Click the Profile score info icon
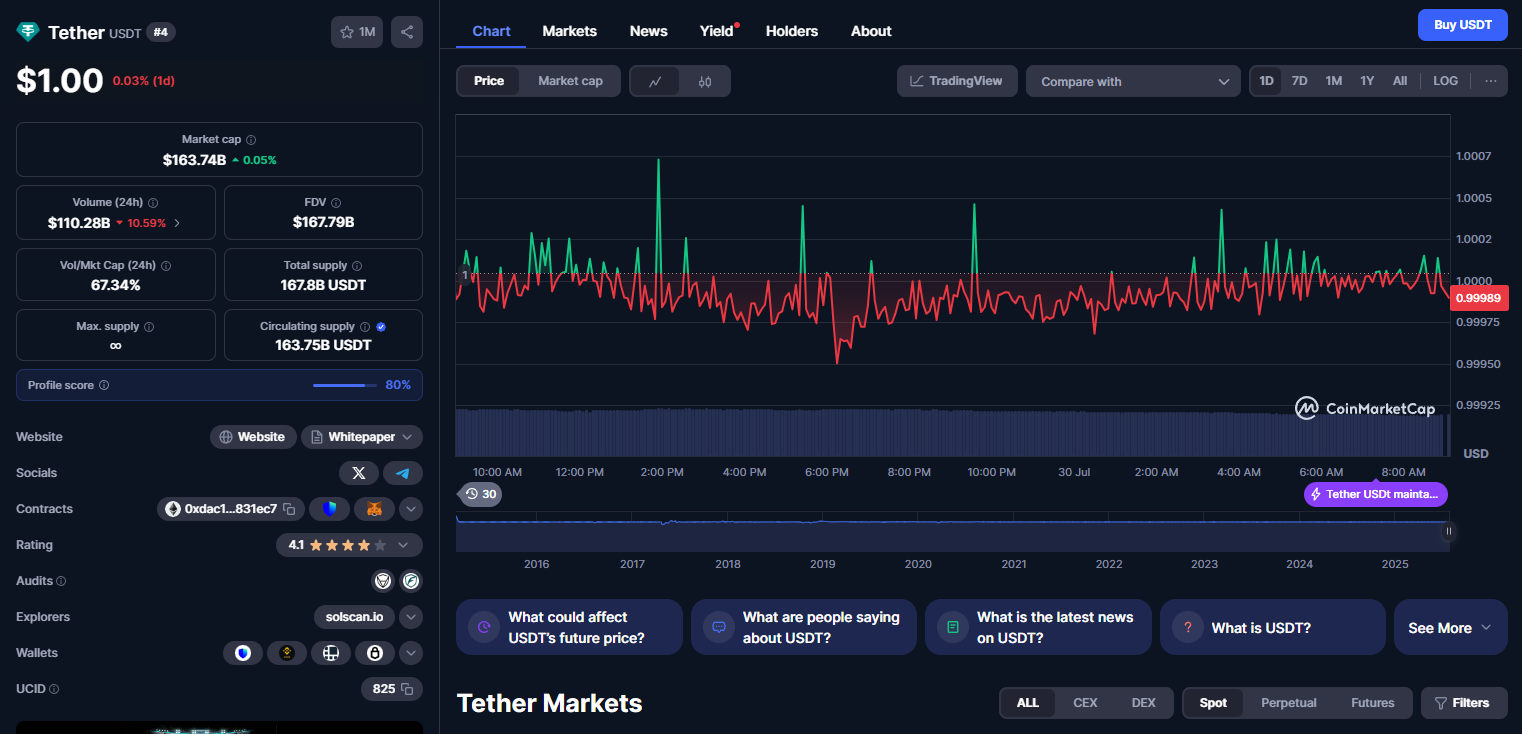The height and width of the screenshot is (734, 1522). coord(104,385)
